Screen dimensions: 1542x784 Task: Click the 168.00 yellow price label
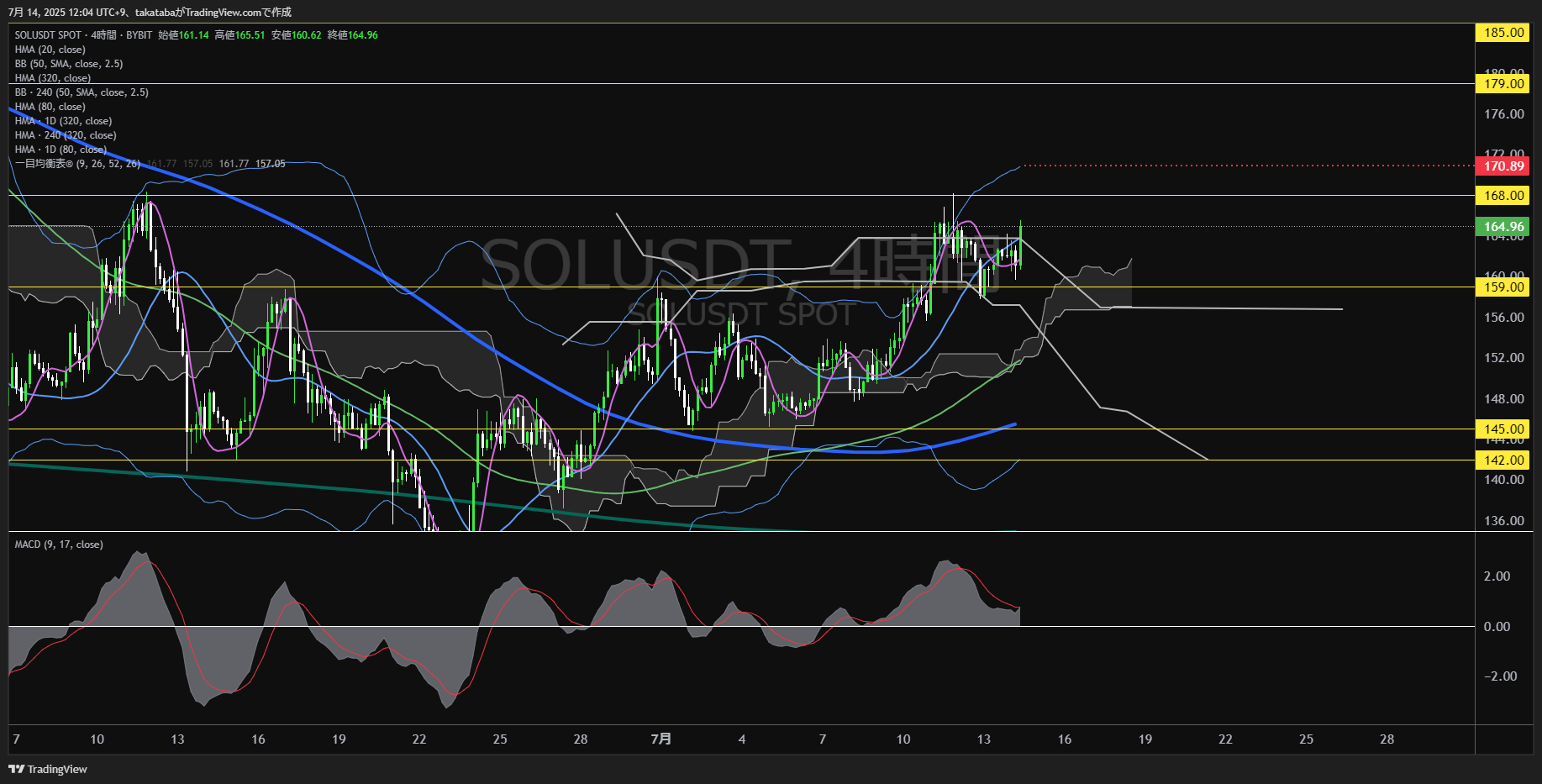coord(1503,195)
